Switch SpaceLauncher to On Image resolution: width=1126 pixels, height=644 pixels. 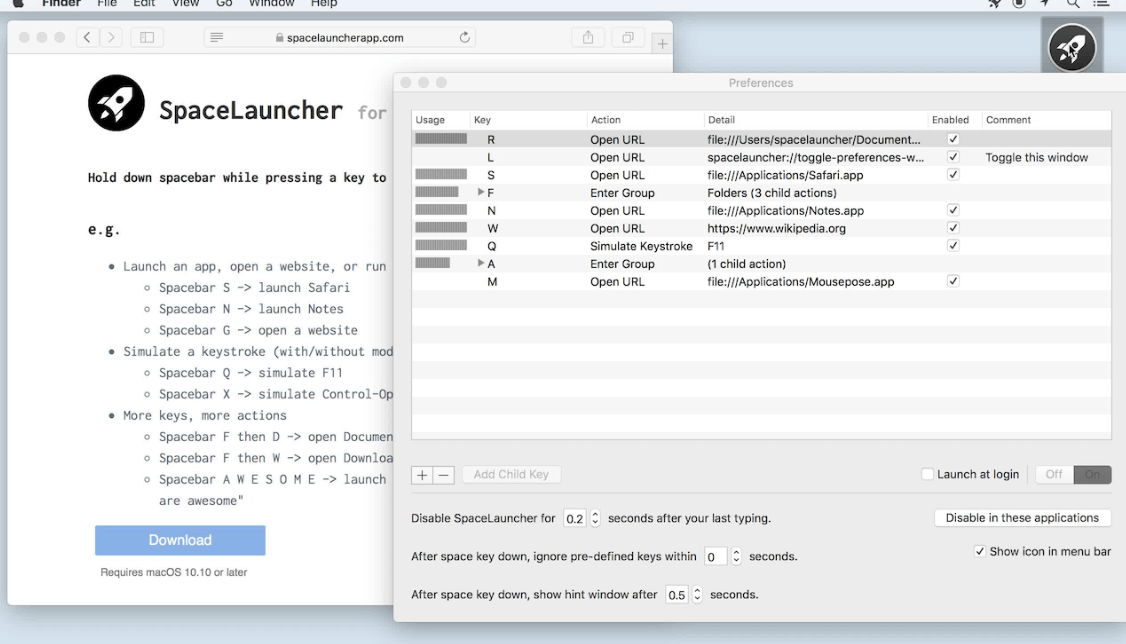1092,475
